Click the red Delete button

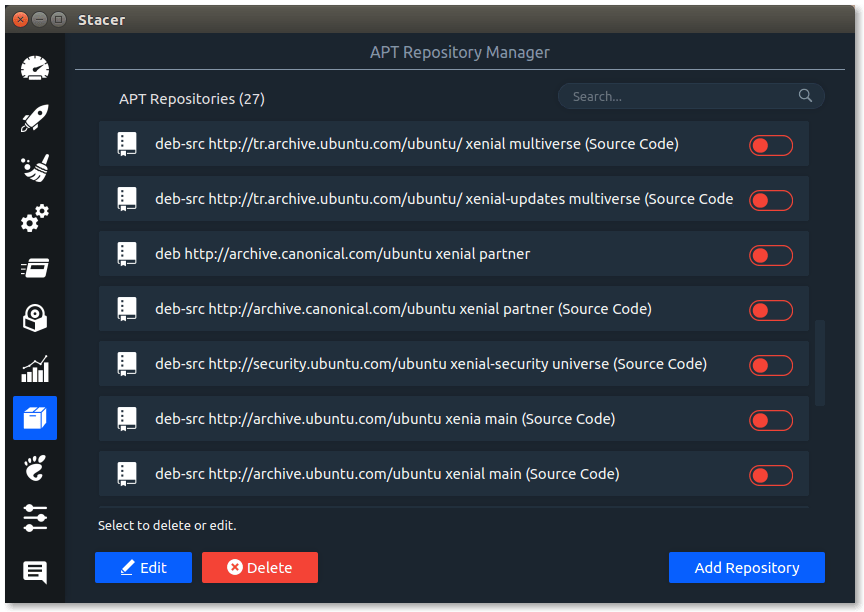coord(260,567)
